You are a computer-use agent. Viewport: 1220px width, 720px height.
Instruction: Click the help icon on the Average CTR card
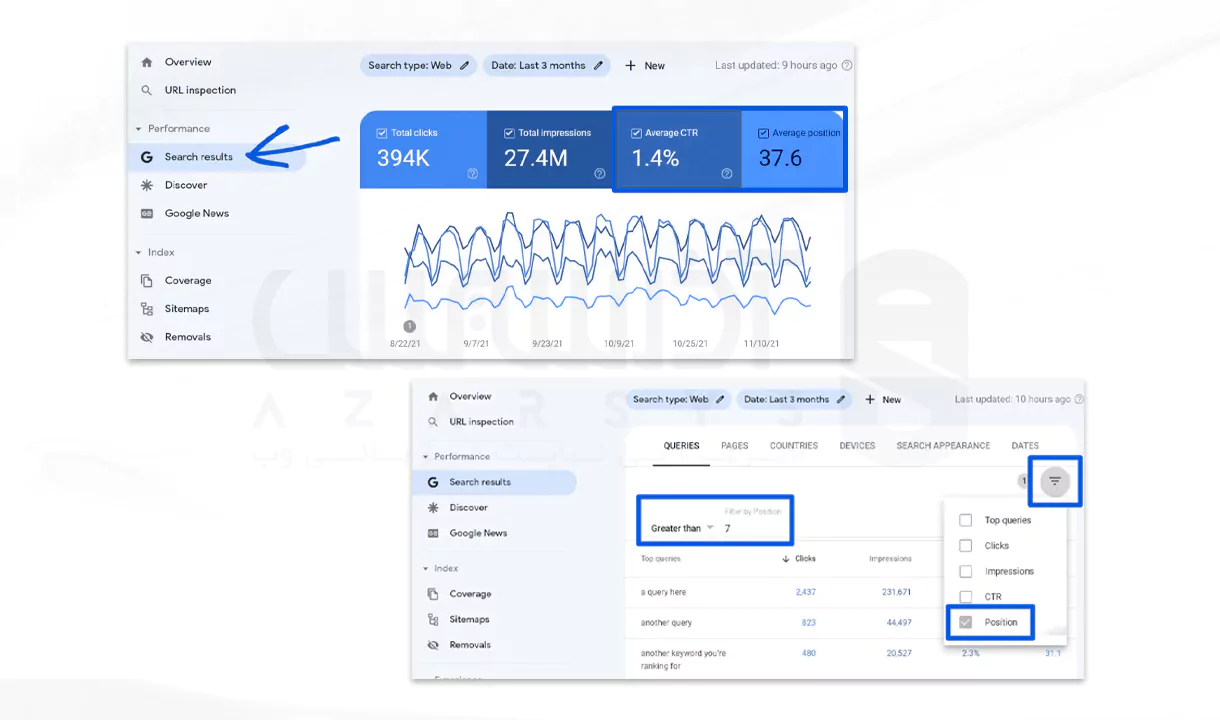(x=726, y=174)
